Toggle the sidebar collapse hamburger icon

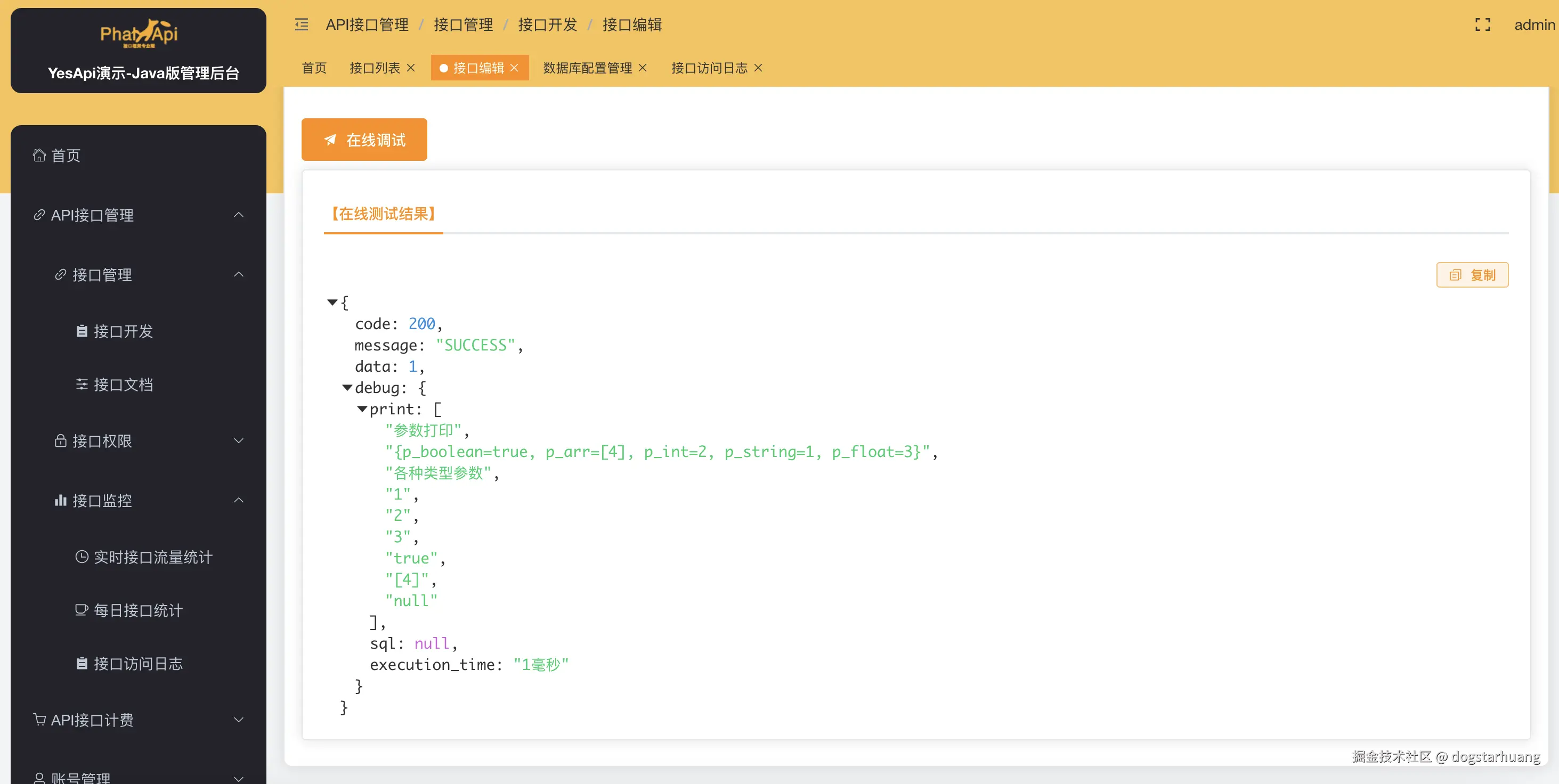302,25
